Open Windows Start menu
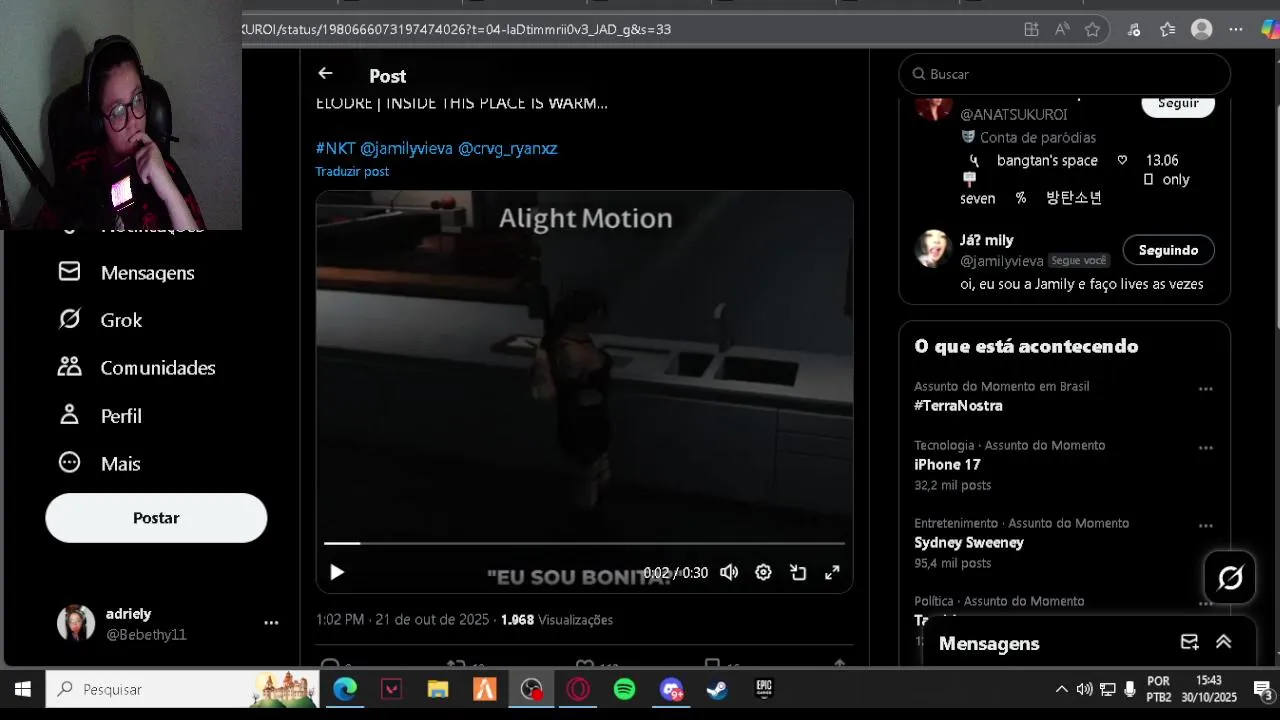This screenshot has width=1280, height=720. [x=22, y=689]
